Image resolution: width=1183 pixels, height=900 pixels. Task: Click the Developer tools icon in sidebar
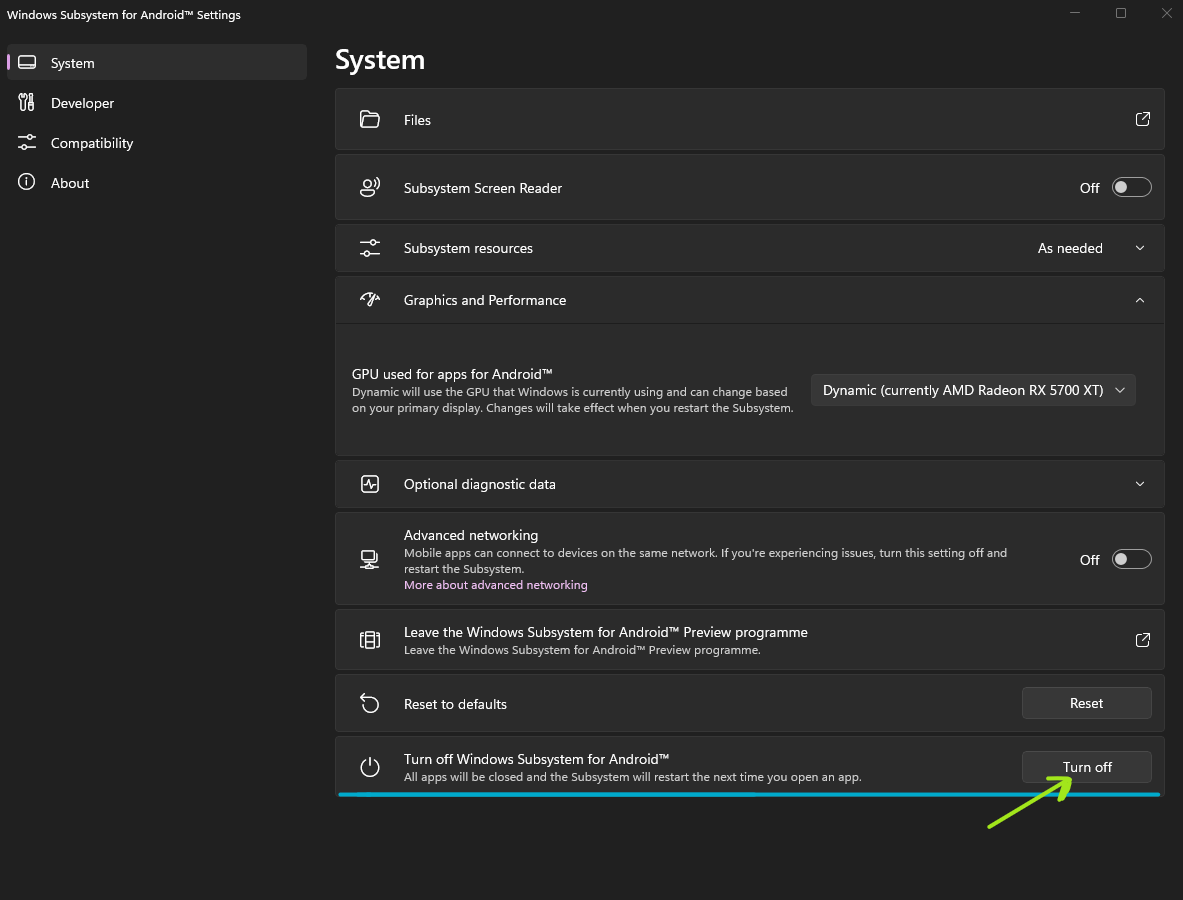tap(27, 103)
